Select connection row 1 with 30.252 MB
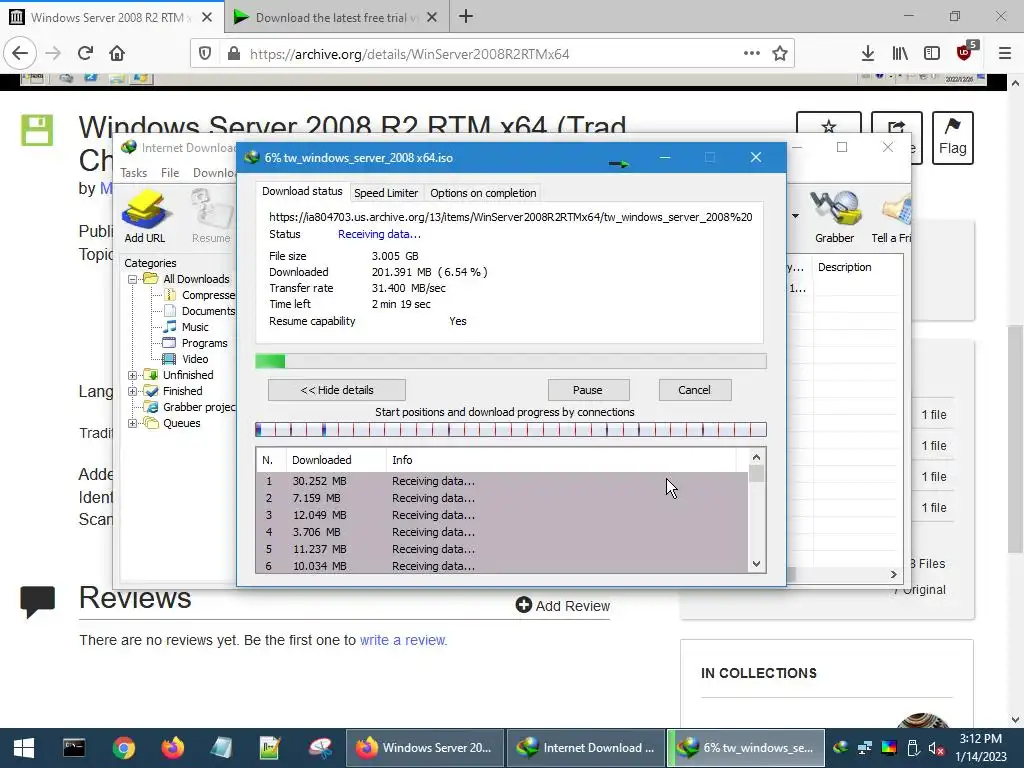Viewport: 1024px width, 768px height. [x=502, y=481]
